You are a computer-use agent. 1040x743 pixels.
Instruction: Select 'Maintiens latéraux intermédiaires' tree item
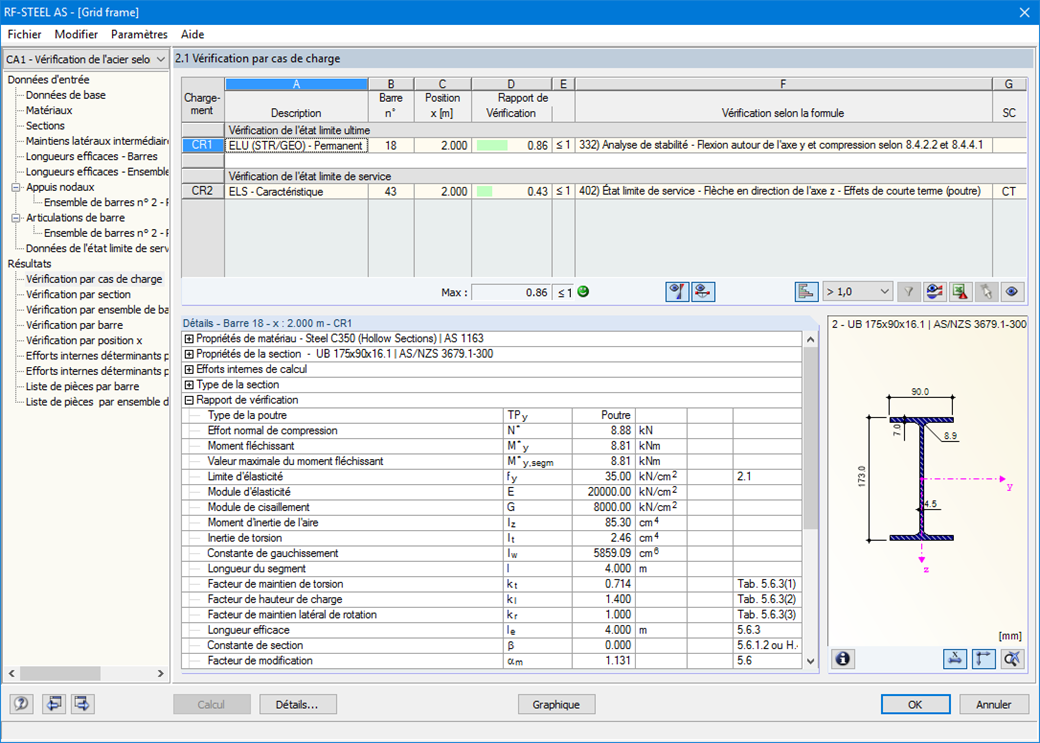tap(97, 141)
